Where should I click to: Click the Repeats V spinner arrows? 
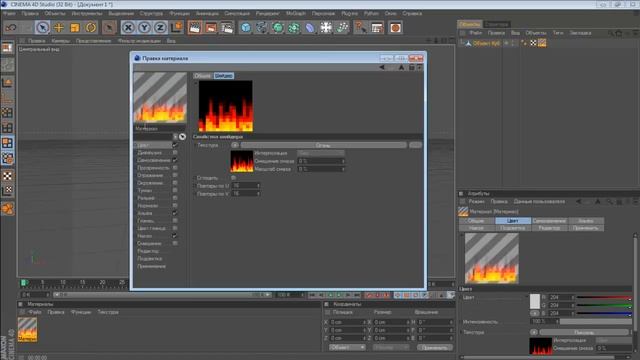[258, 193]
